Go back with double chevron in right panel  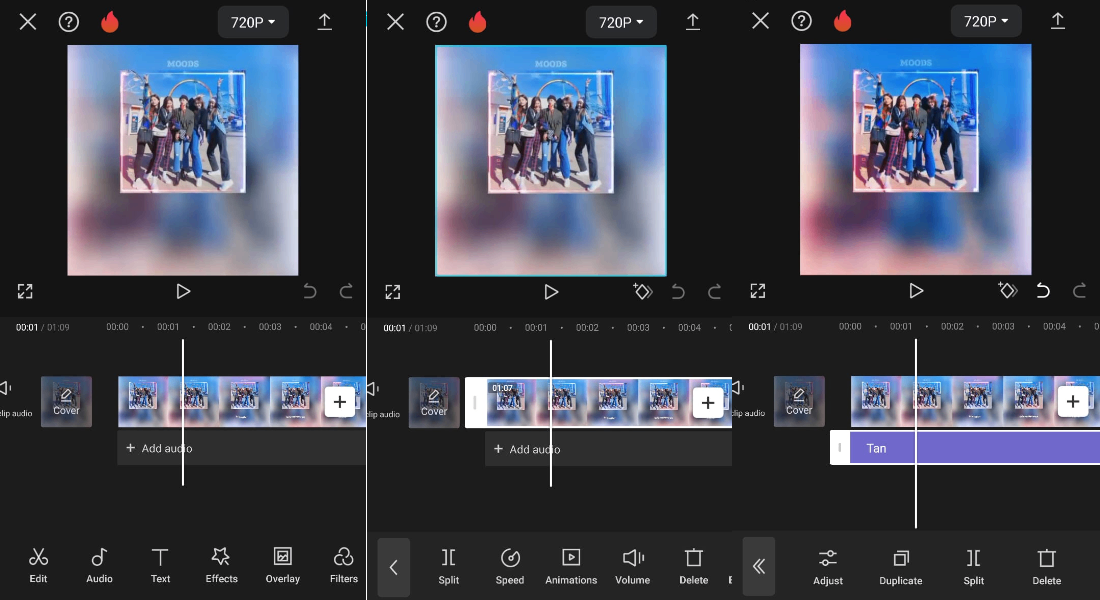758,566
